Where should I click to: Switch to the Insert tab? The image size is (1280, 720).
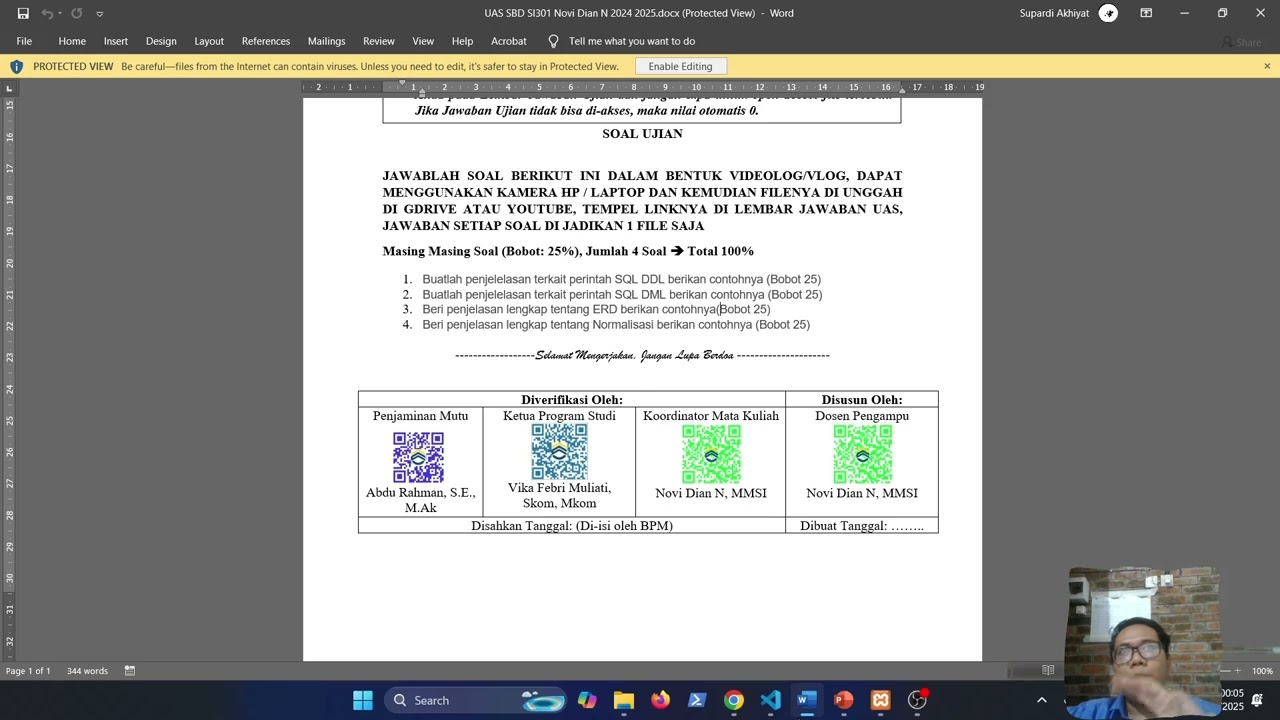[x=116, y=41]
